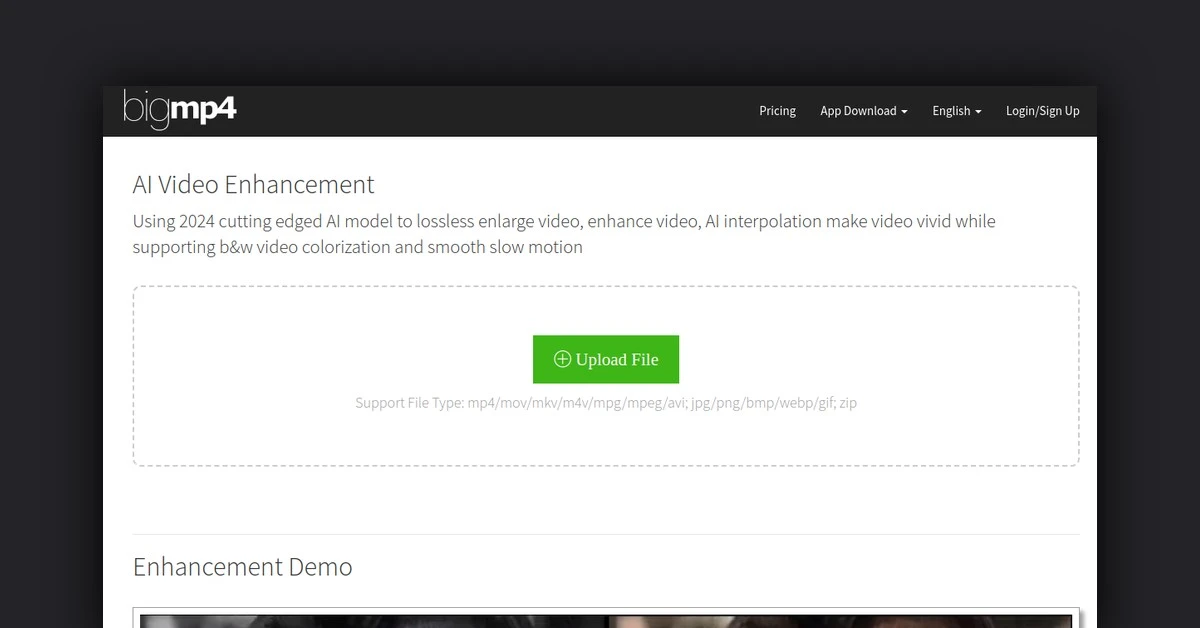Click the Support File Type text line
Image resolution: width=1200 pixels, height=628 pixels.
pos(605,403)
